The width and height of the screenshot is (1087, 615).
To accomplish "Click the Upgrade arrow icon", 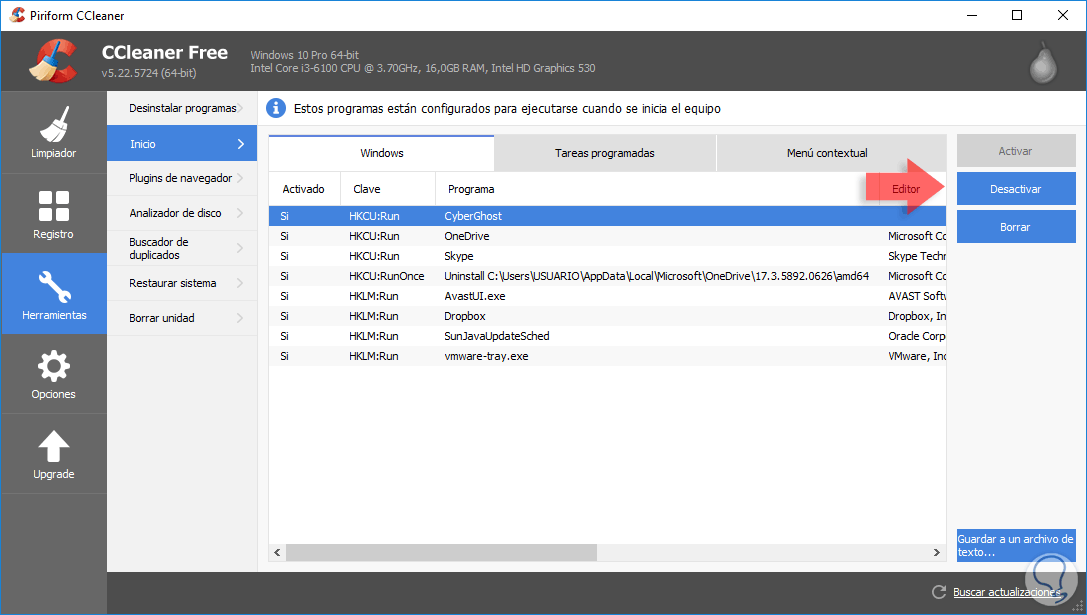I will tap(53, 446).
